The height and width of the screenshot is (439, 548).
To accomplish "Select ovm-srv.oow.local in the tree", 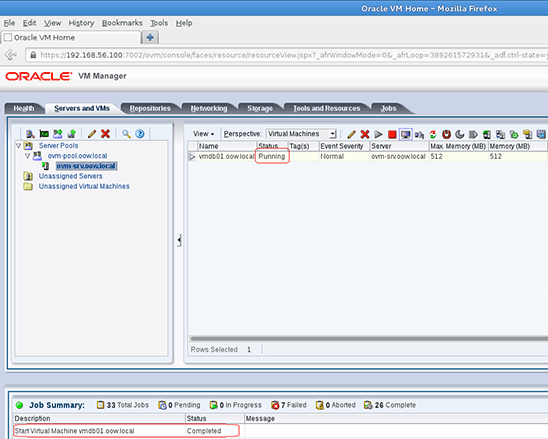I will (86, 166).
